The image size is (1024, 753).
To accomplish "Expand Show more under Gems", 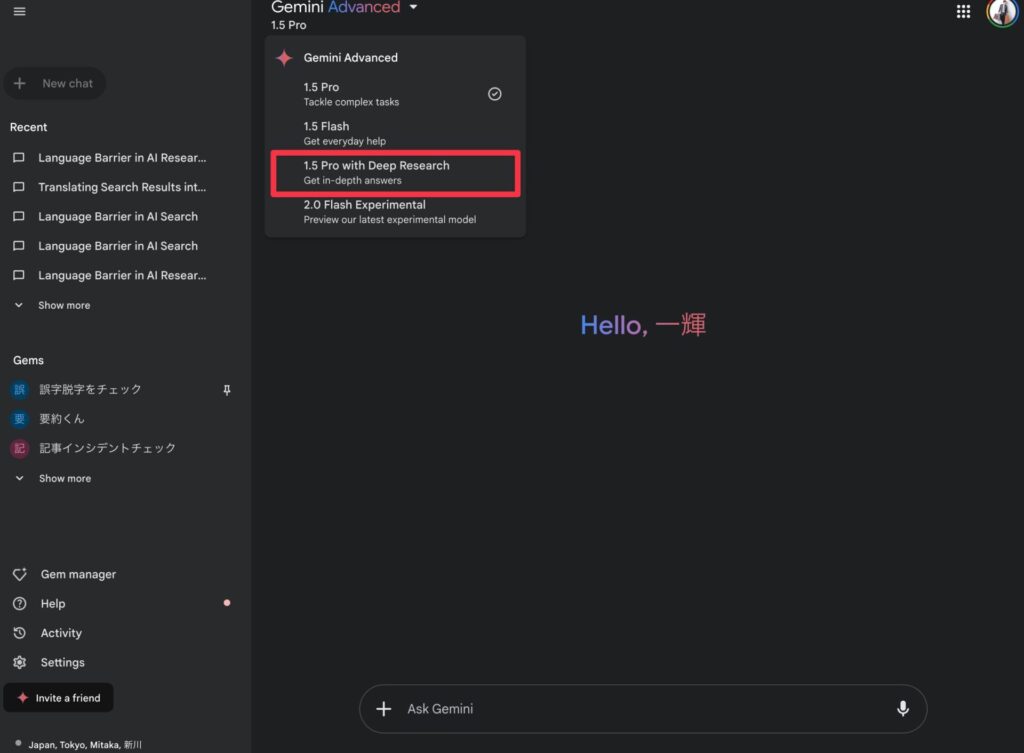I will [63, 478].
